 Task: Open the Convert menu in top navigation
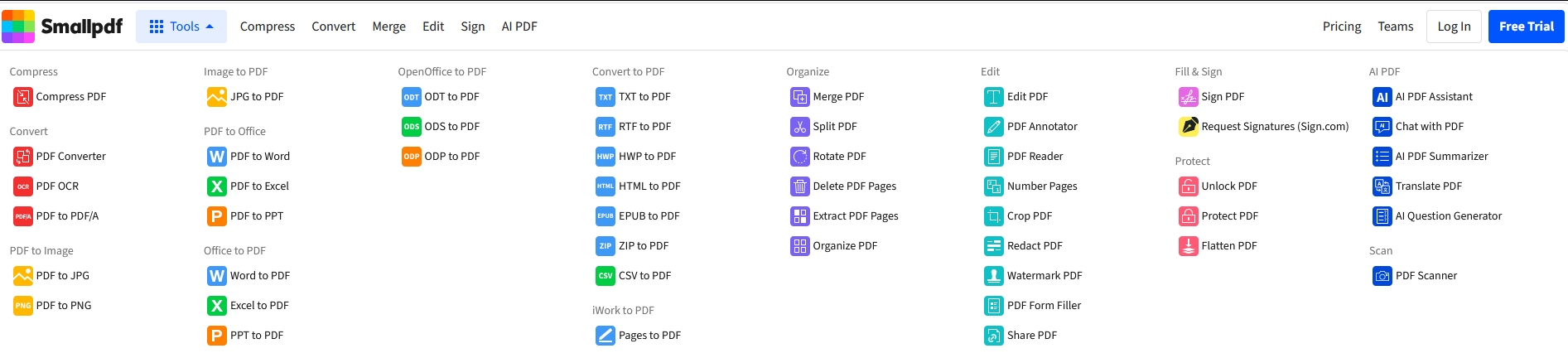click(334, 27)
